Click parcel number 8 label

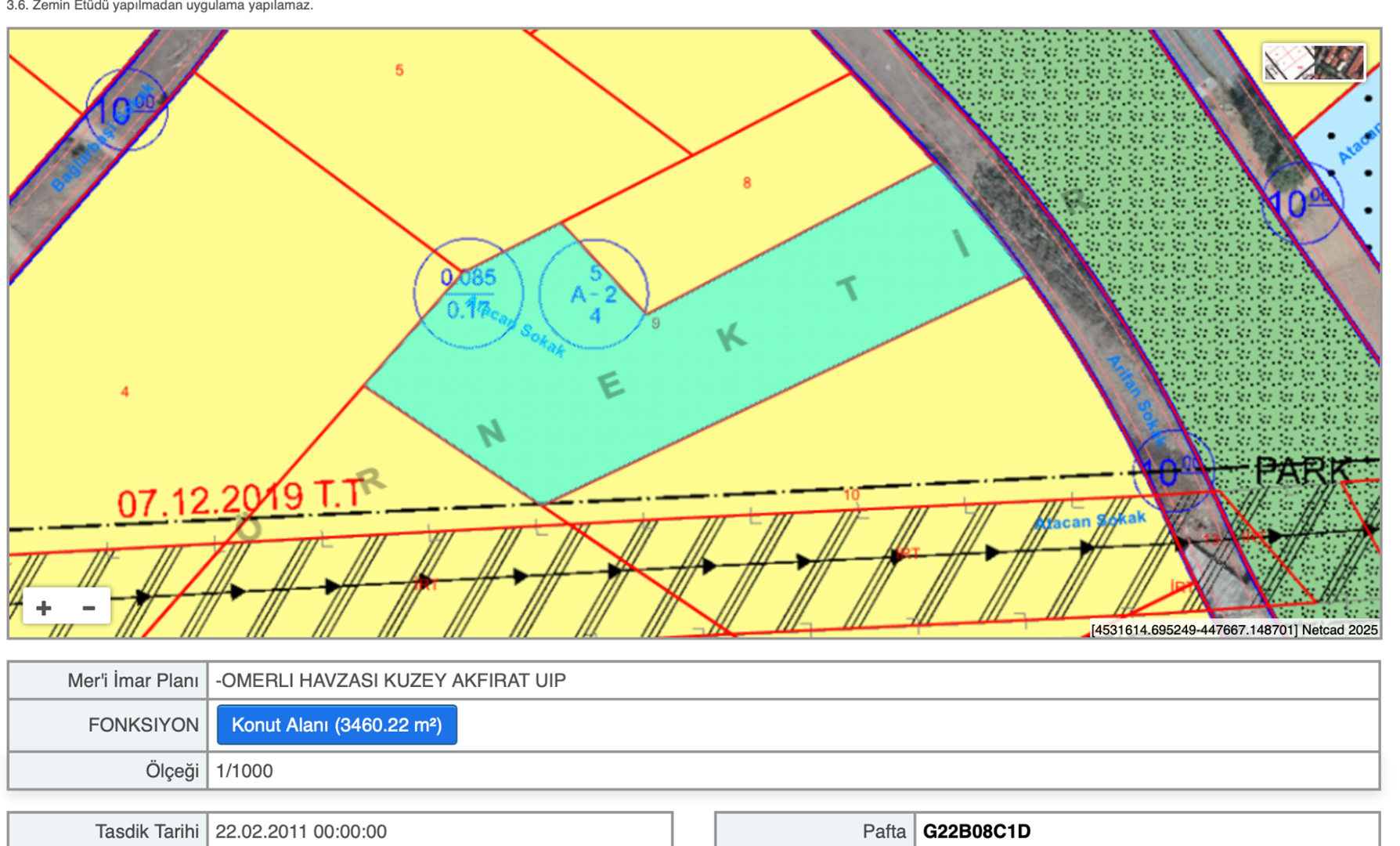[x=747, y=183]
